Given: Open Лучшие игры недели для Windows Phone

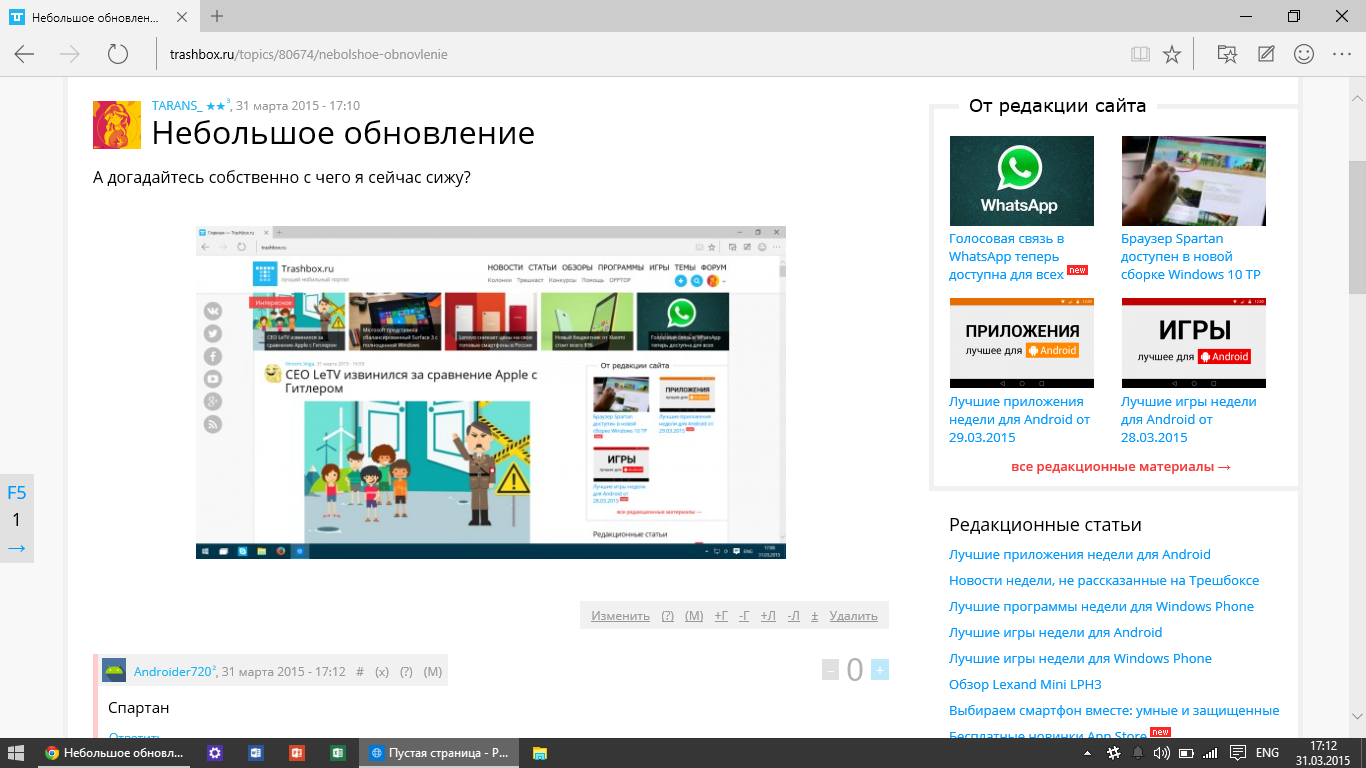Looking at the screenshot, I should 1080,658.
